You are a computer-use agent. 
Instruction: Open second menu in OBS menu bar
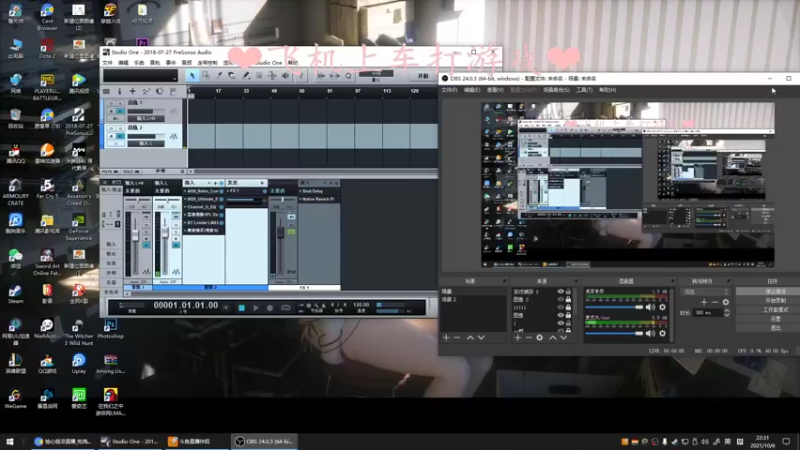(x=472, y=90)
